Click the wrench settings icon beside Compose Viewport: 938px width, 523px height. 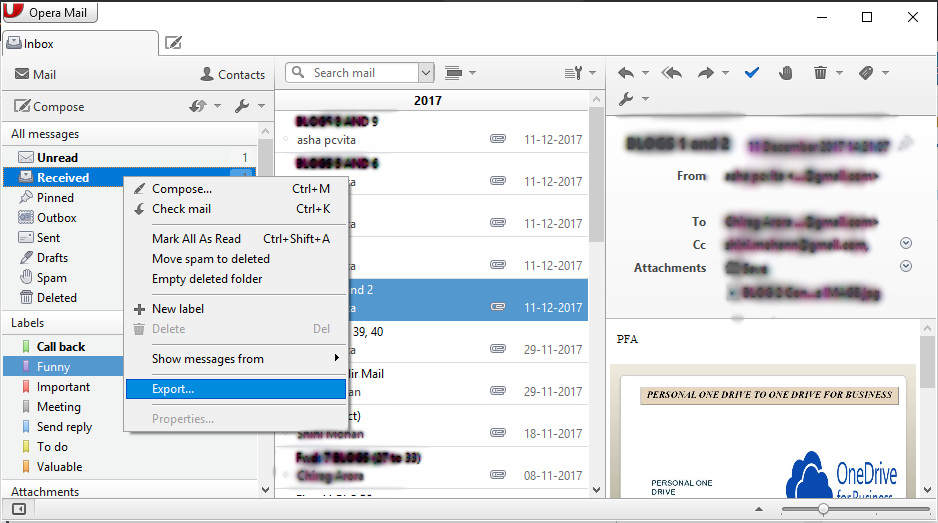coord(242,106)
